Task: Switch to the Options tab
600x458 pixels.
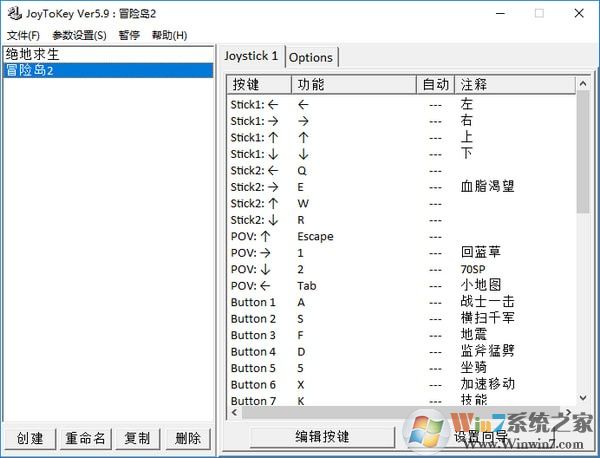Action: (312, 57)
